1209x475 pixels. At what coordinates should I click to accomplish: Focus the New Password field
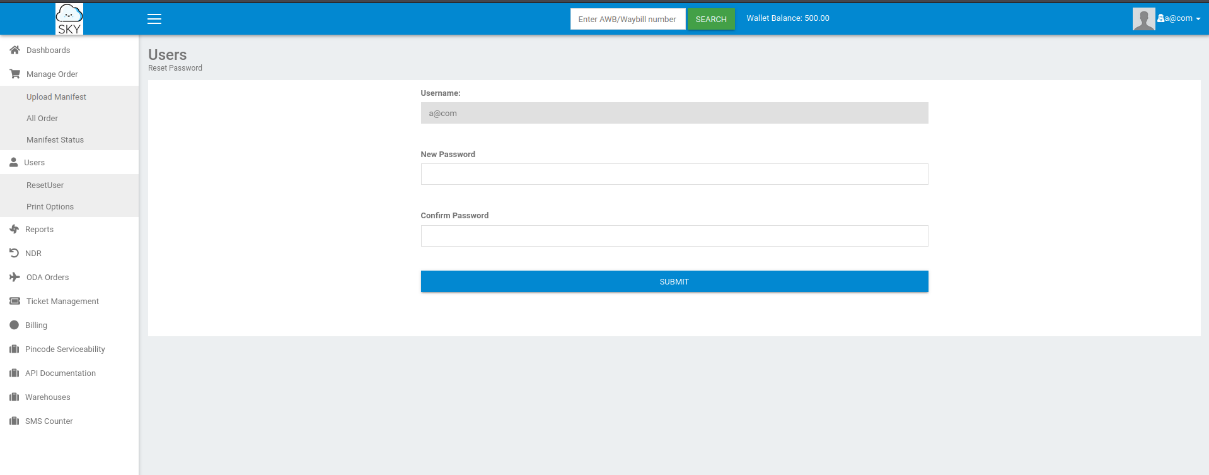click(674, 175)
